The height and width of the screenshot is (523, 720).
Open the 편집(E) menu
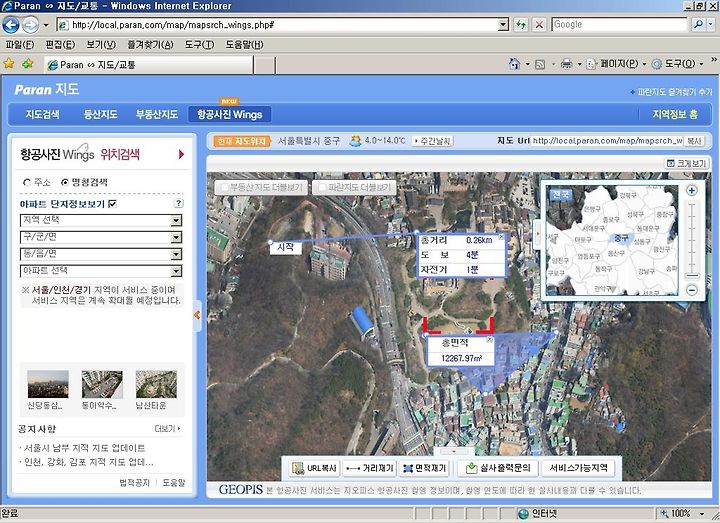[x=60, y=45]
